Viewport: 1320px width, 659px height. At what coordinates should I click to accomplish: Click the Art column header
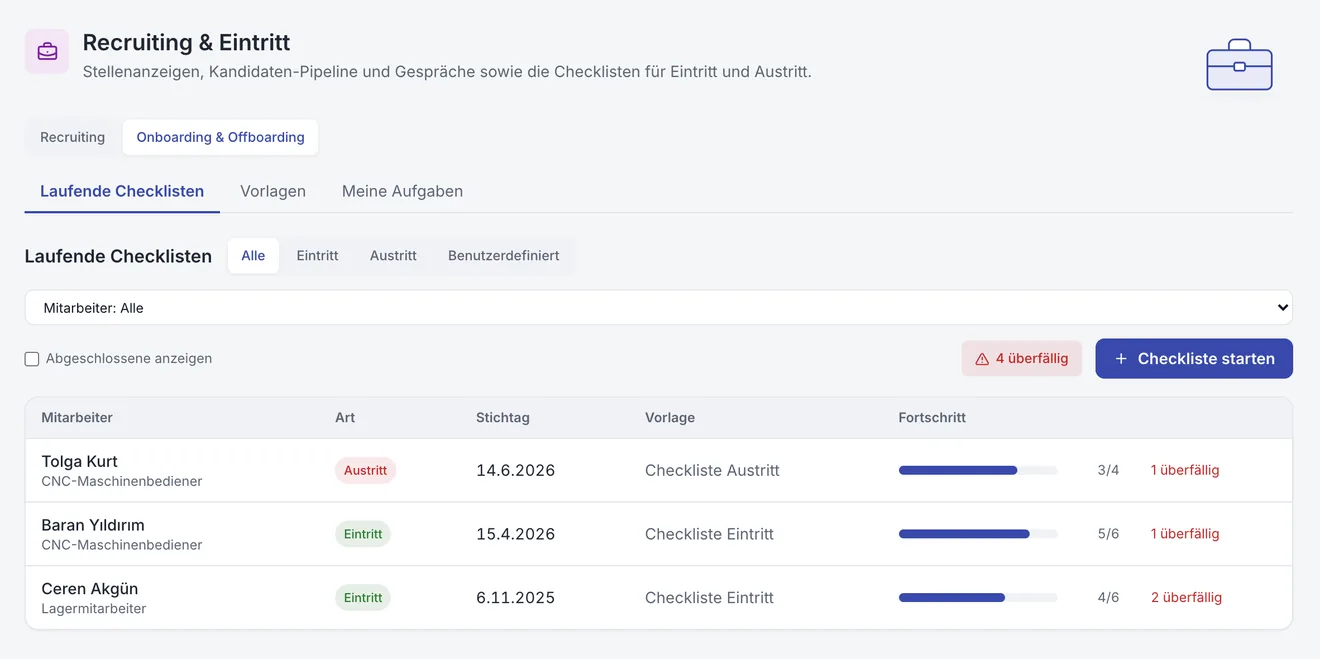tap(345, 418)
